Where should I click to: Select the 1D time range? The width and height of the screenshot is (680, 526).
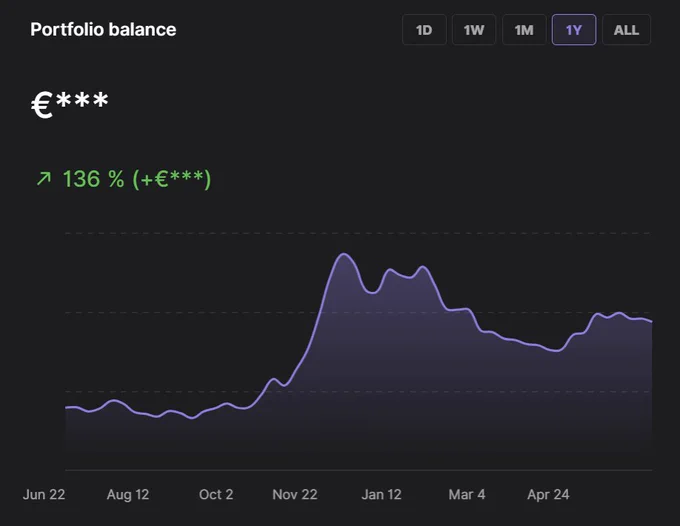pyautogui.click(x=424, y=29)
